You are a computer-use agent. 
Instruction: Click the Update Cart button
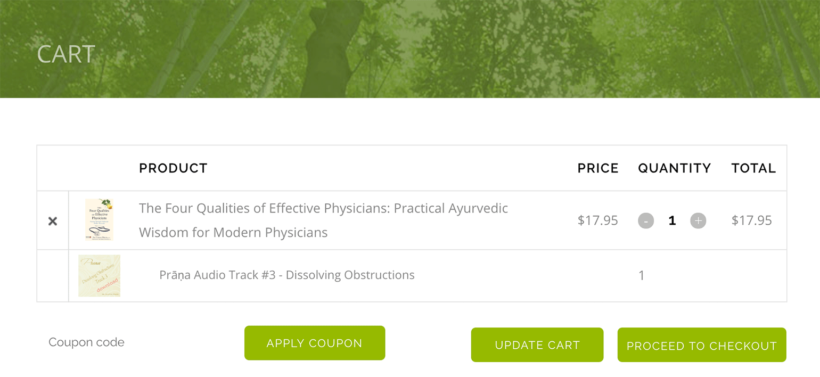(x=537, y=345)
